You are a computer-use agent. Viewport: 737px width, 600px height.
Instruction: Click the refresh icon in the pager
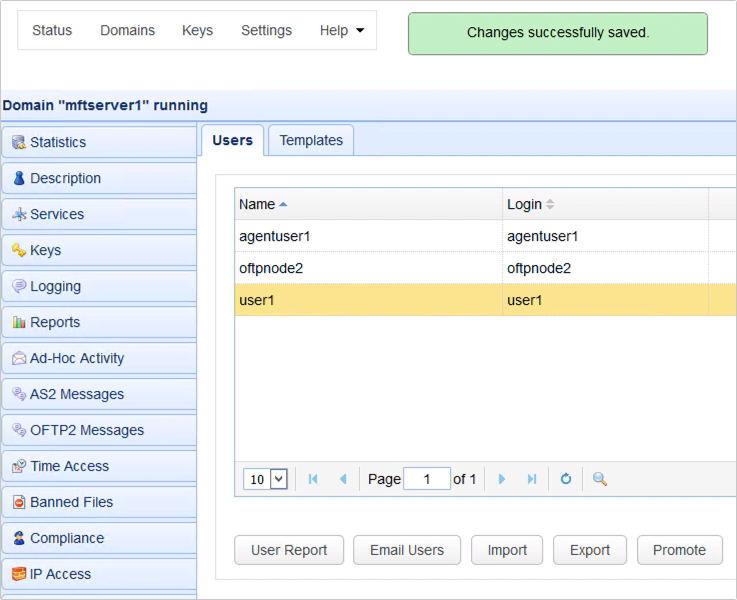pyautogui.click(x=565, y=479)
